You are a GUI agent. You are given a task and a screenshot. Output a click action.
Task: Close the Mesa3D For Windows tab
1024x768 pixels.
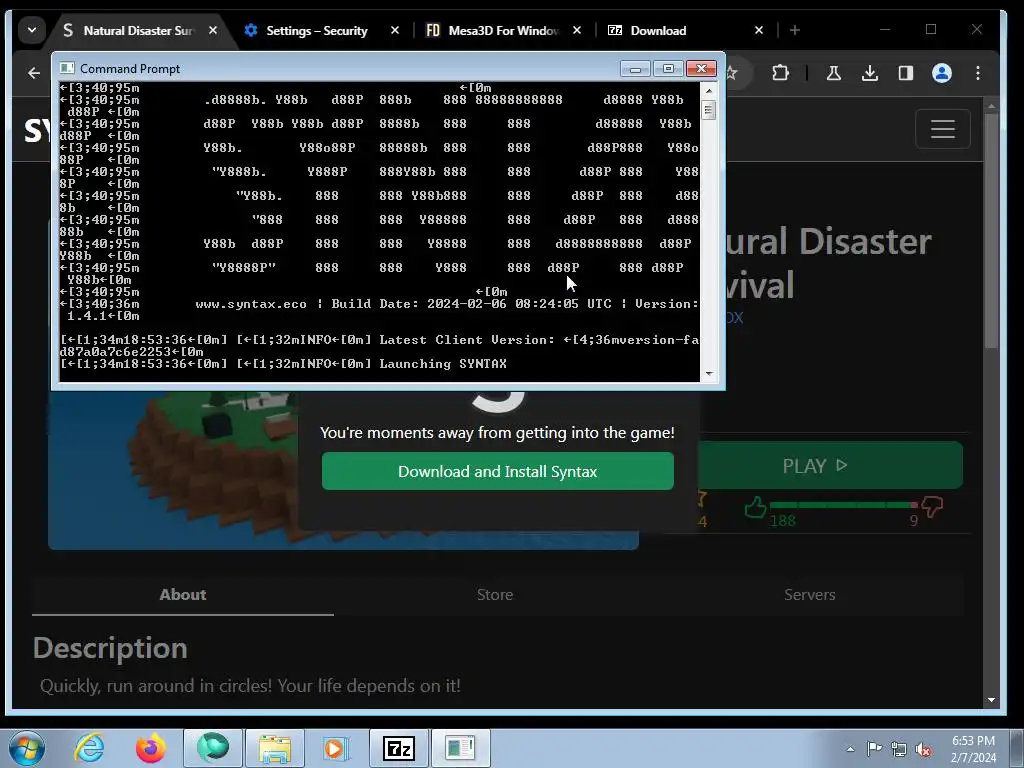tap(577, 30)
